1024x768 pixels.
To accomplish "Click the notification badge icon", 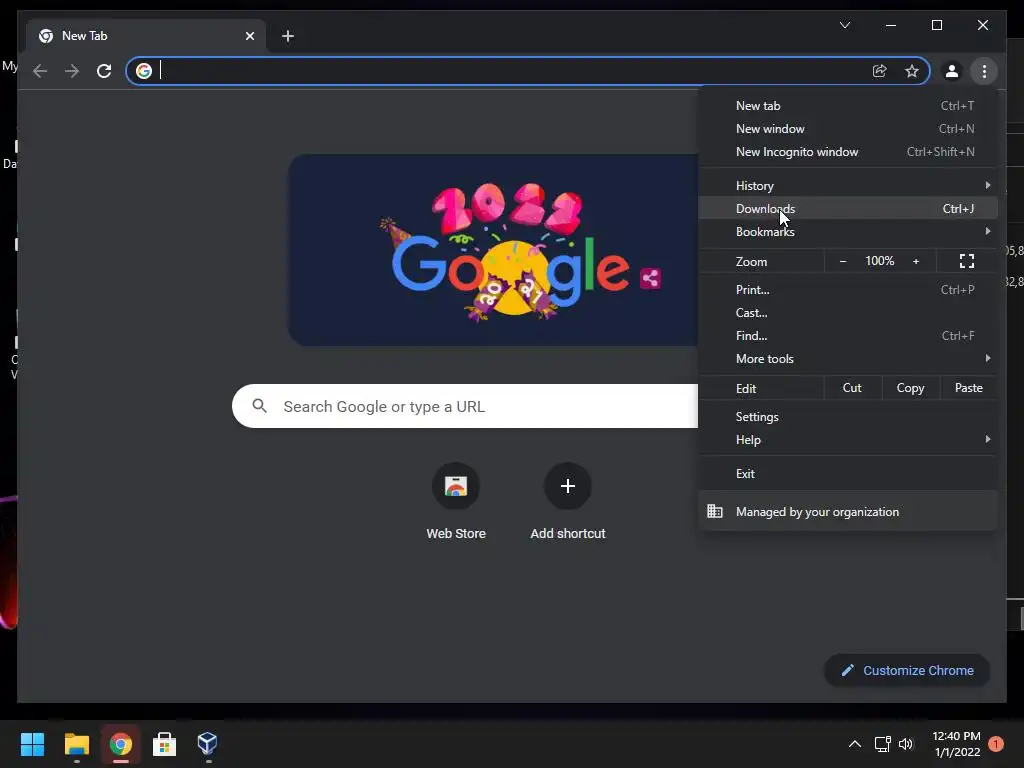I will click(x=996, y=744).
